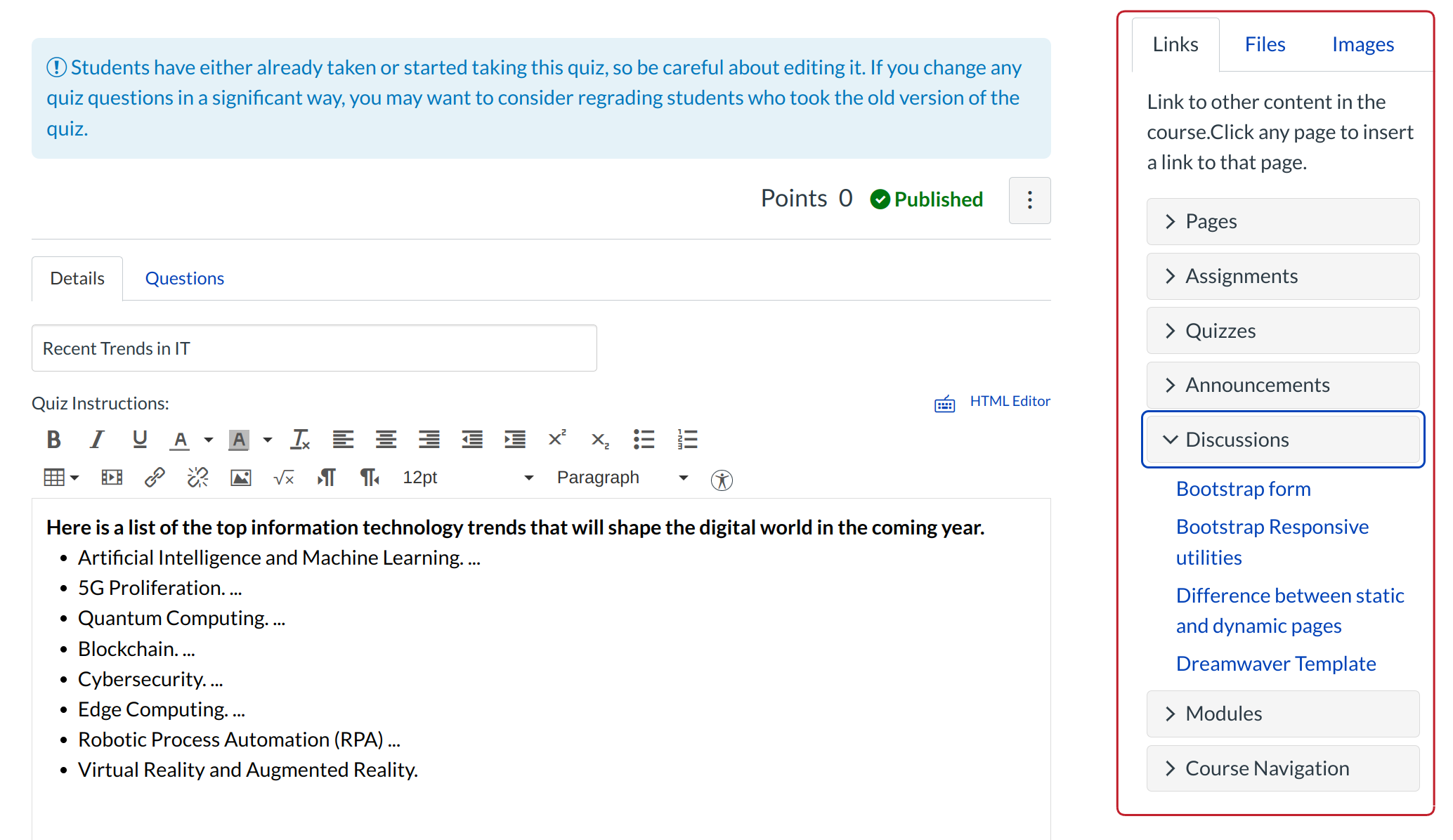Viewport: 1453px width, 840px height.
Task: Open the text color picker arrow
Action: (208, 440)
